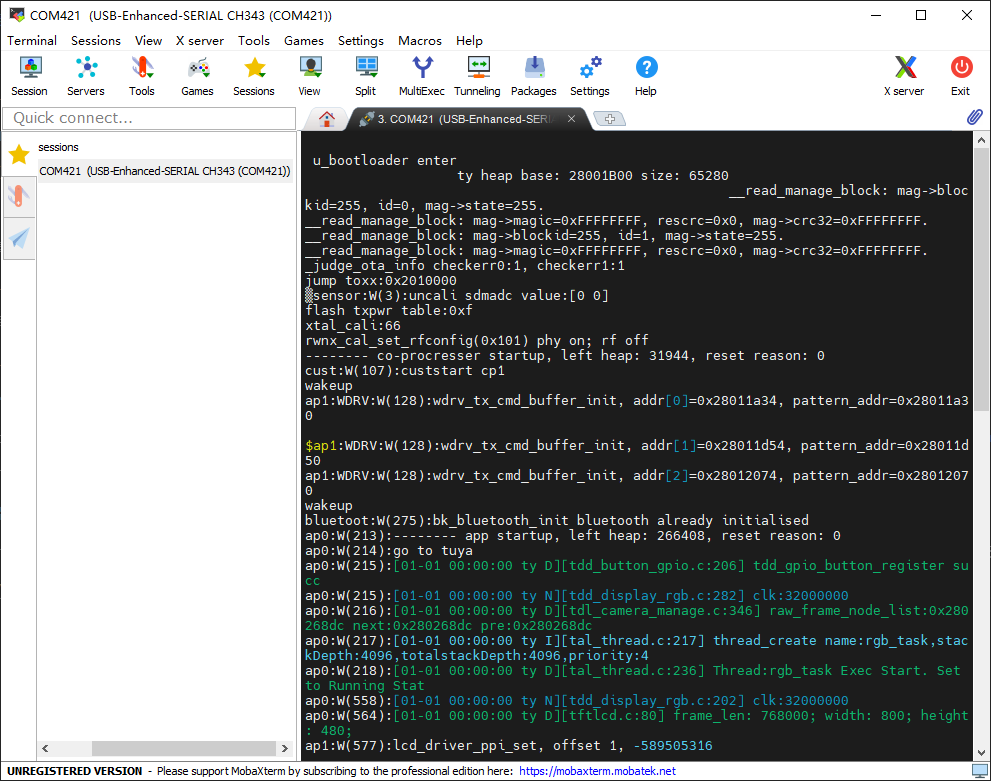Open the mobaxterm.mobatek.net link

click(x=597, y=771)
